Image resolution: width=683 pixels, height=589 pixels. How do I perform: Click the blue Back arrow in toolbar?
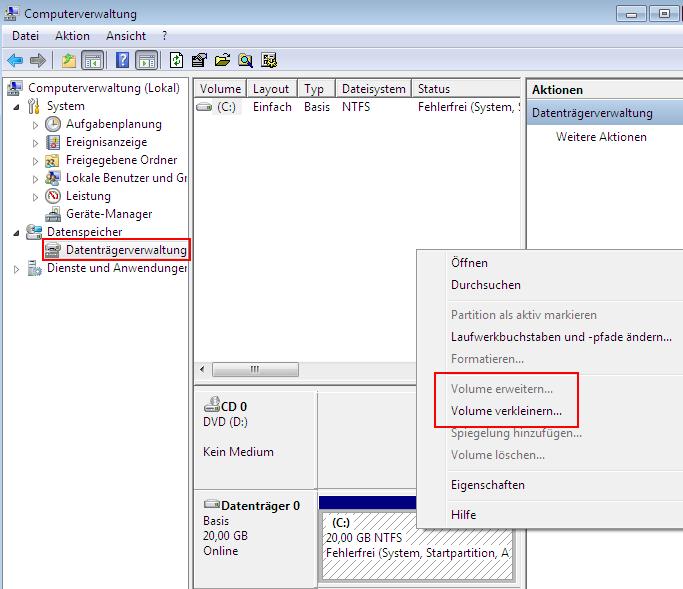pos(15,60)
